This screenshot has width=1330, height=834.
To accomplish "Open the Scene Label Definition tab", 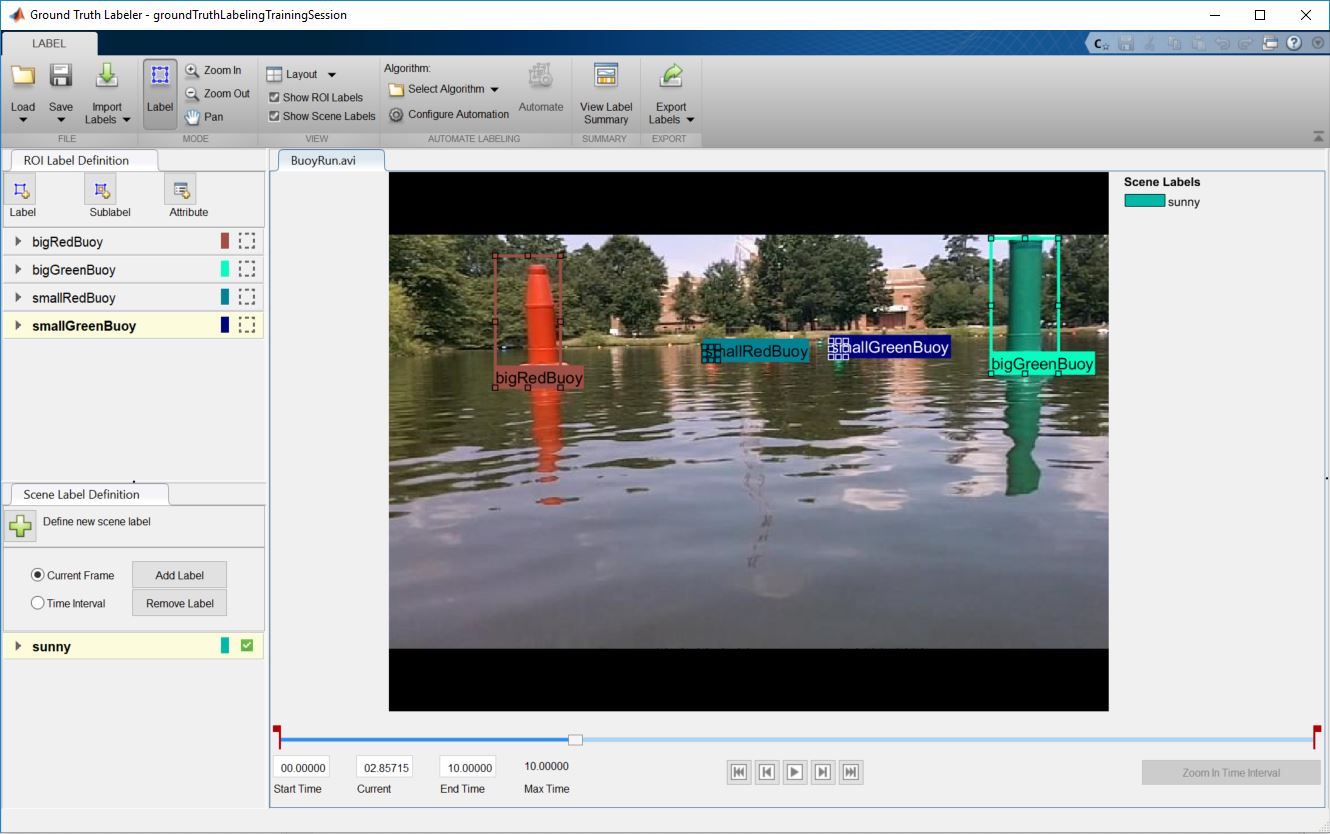I will point(82,494).
